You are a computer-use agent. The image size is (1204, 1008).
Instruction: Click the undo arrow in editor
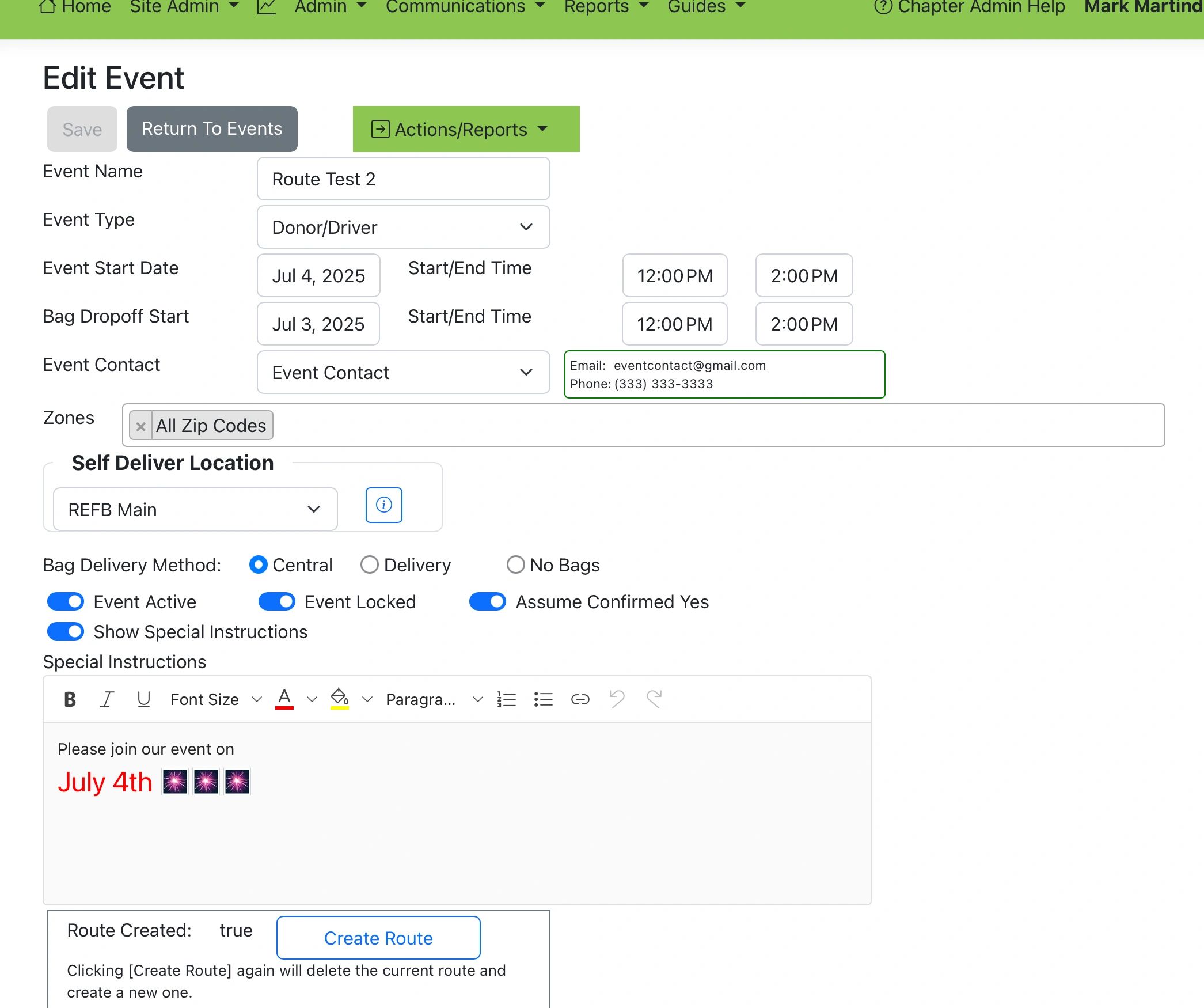617,699
